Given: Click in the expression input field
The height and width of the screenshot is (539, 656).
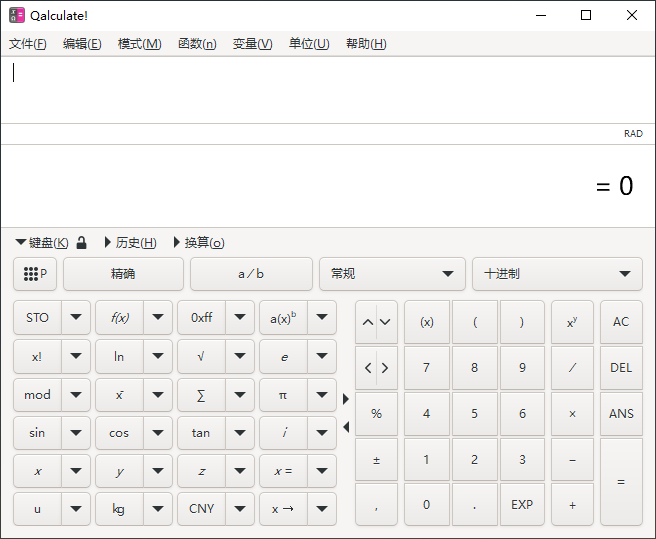Looking at the screenshot, I should click(328, 90).
